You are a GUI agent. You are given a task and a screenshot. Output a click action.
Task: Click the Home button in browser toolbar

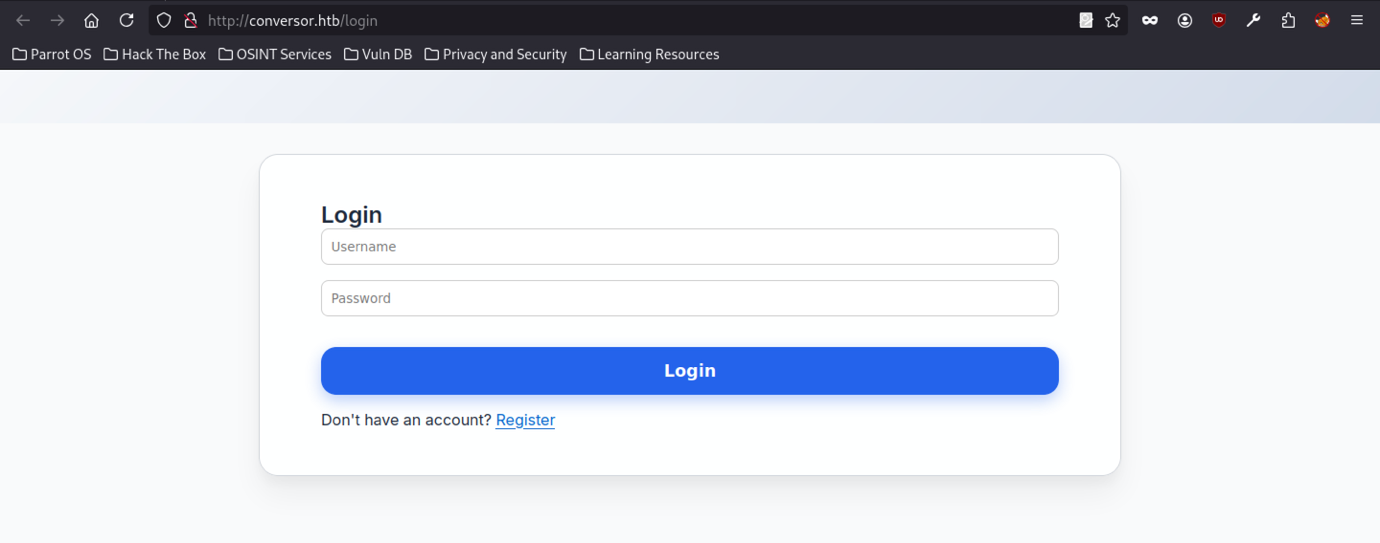pyautogui.click(x=91, y=20)
